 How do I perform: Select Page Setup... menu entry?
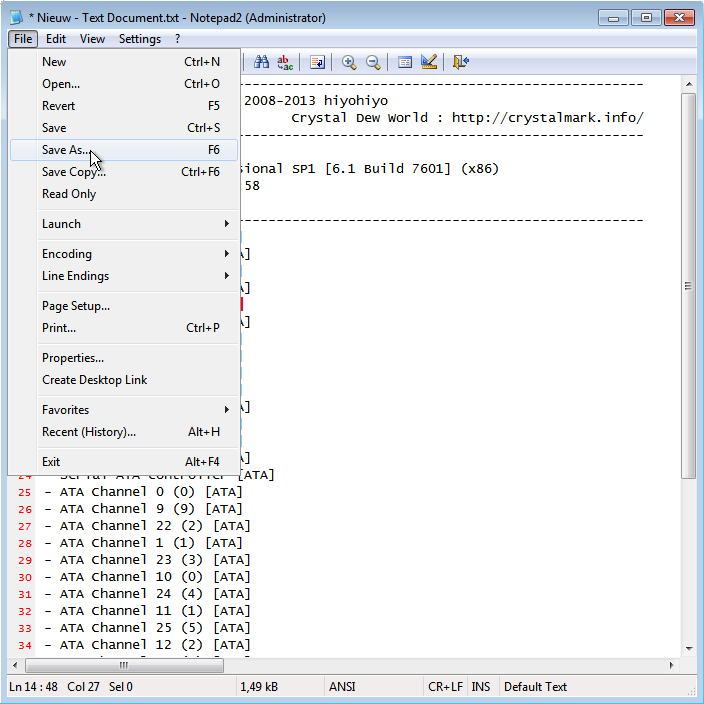pos(76,306)
